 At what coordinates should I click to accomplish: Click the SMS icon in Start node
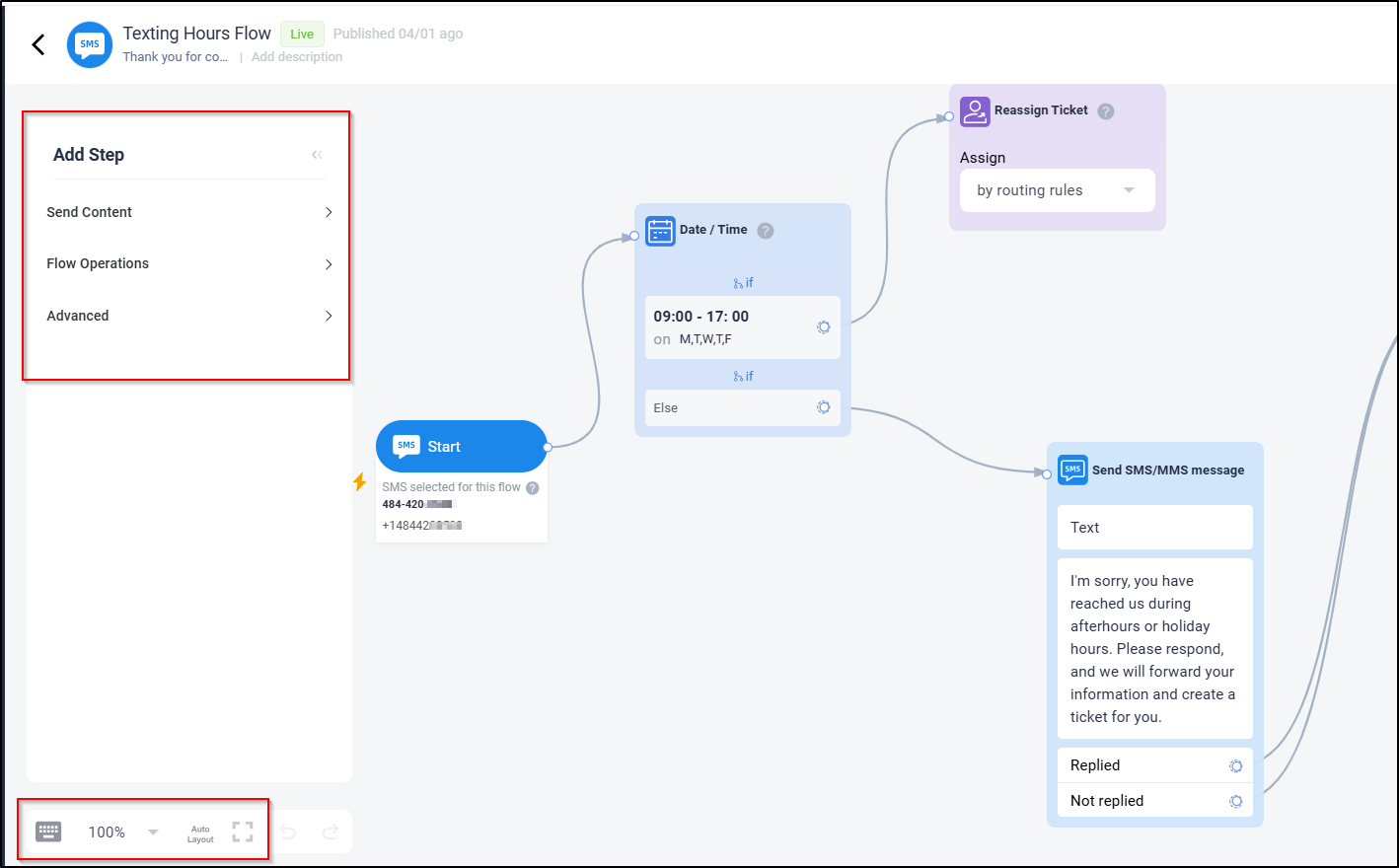click(x=406, y=446)
